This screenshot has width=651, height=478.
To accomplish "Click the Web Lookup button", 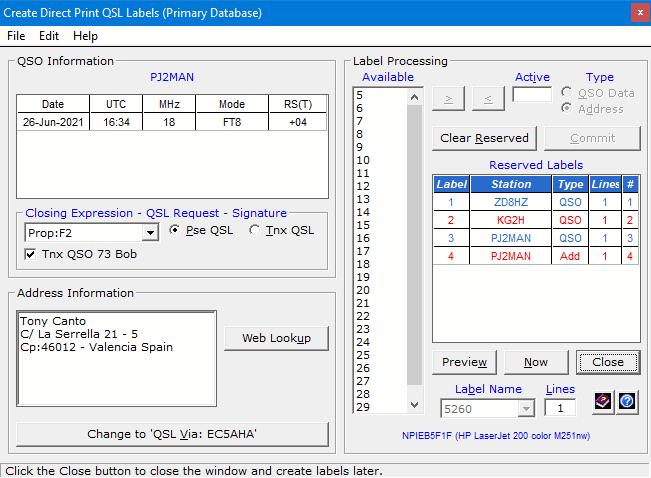I will [276, 338].
